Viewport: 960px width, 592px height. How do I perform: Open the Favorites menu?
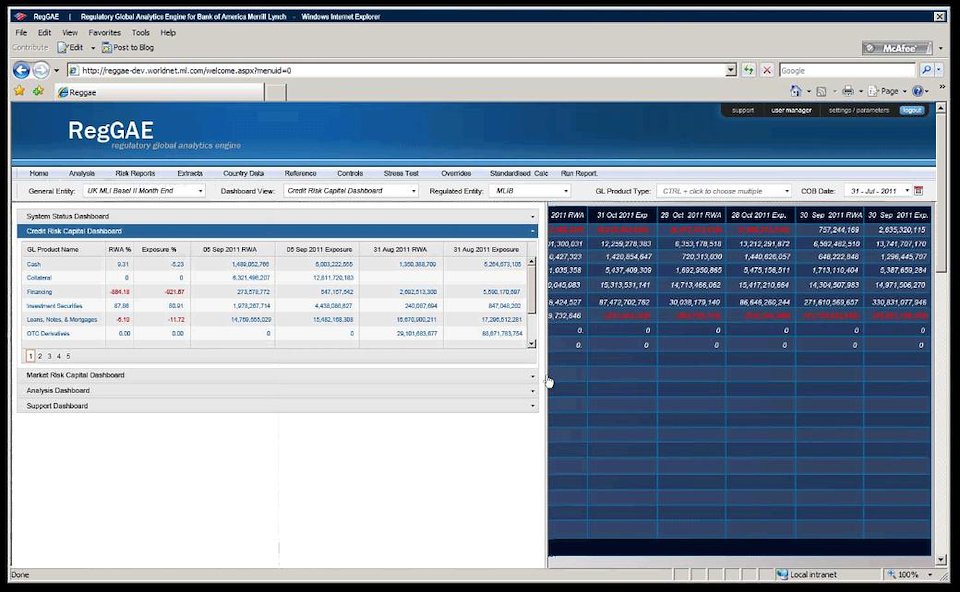point(105,32)
